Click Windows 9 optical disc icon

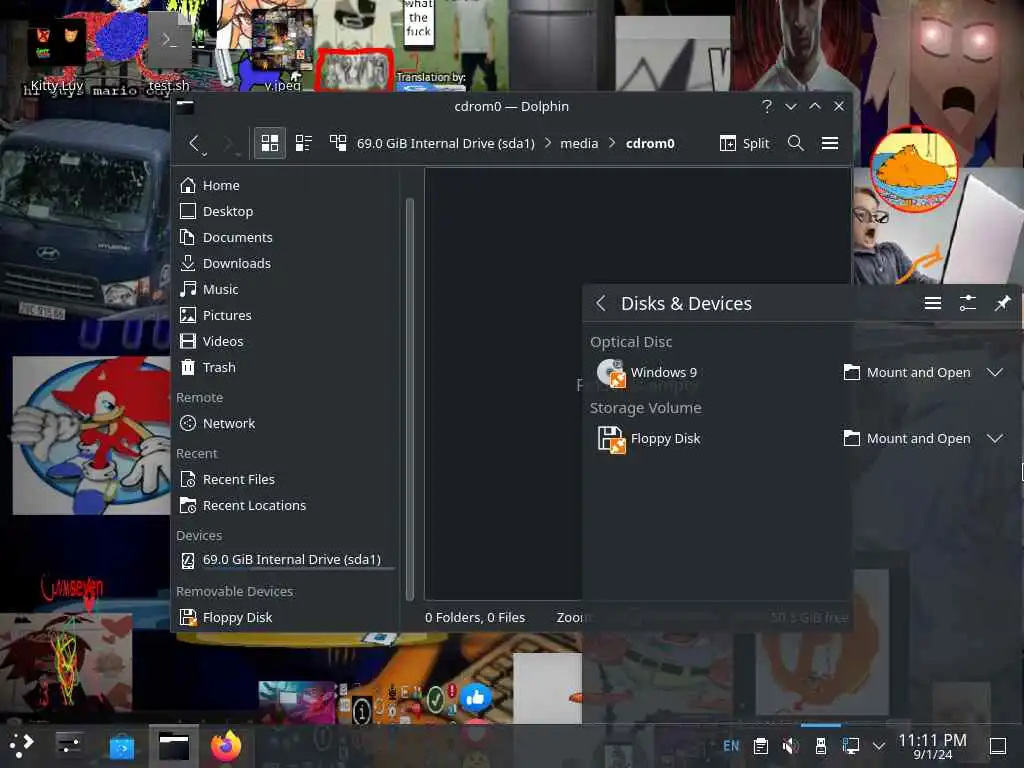point(612,373)
